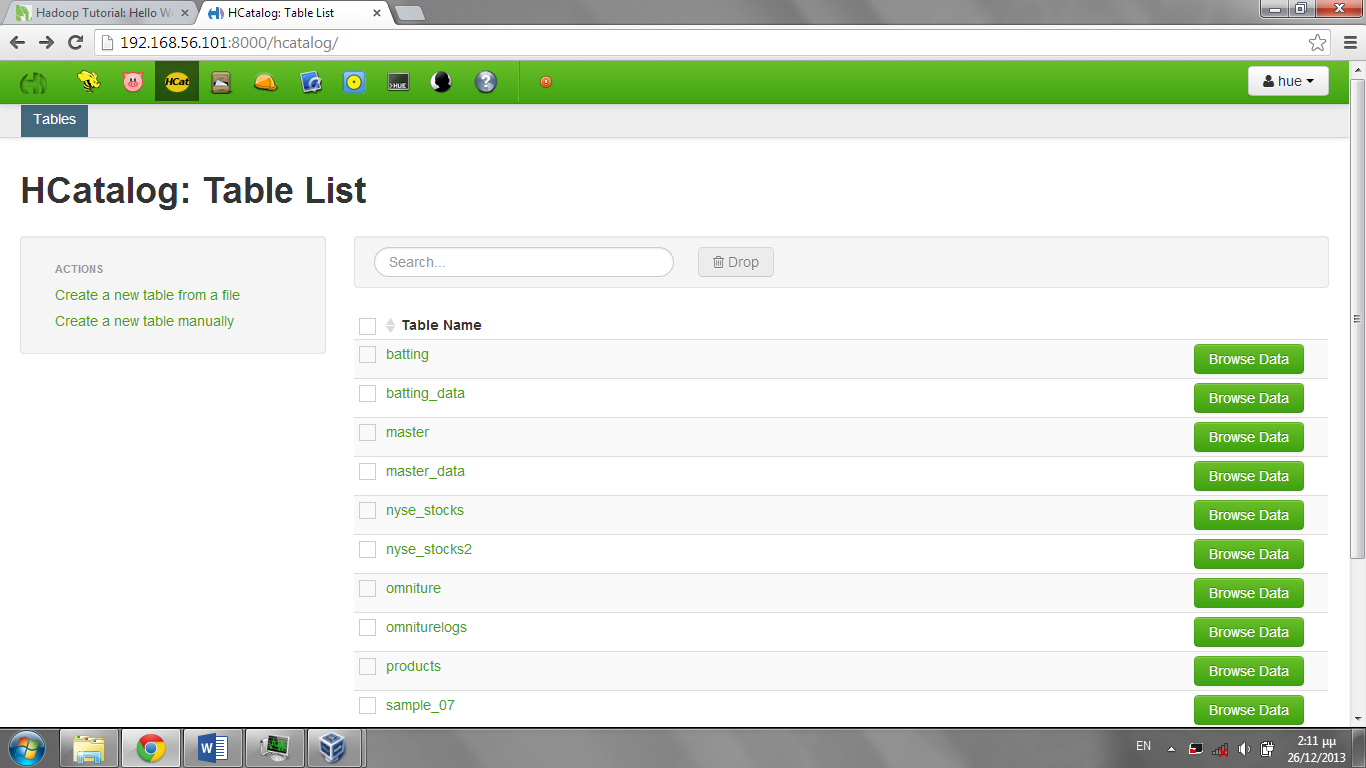The image size is (1366, 768).
Task: Browse Data for omniturelogs table
Action: [x=1249, y=632]
